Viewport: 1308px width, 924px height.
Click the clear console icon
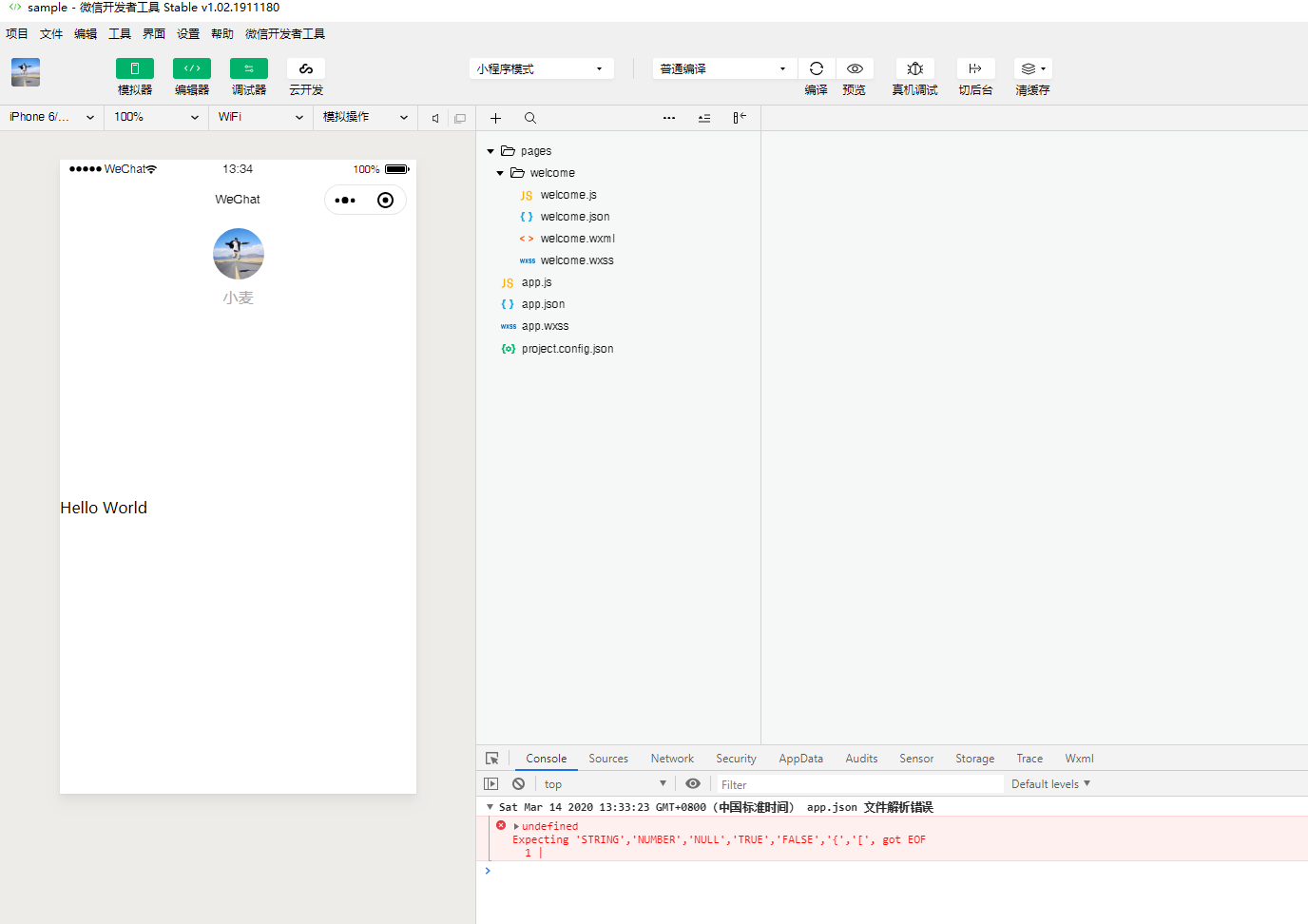pyautogui.click(x=518, y=784)
